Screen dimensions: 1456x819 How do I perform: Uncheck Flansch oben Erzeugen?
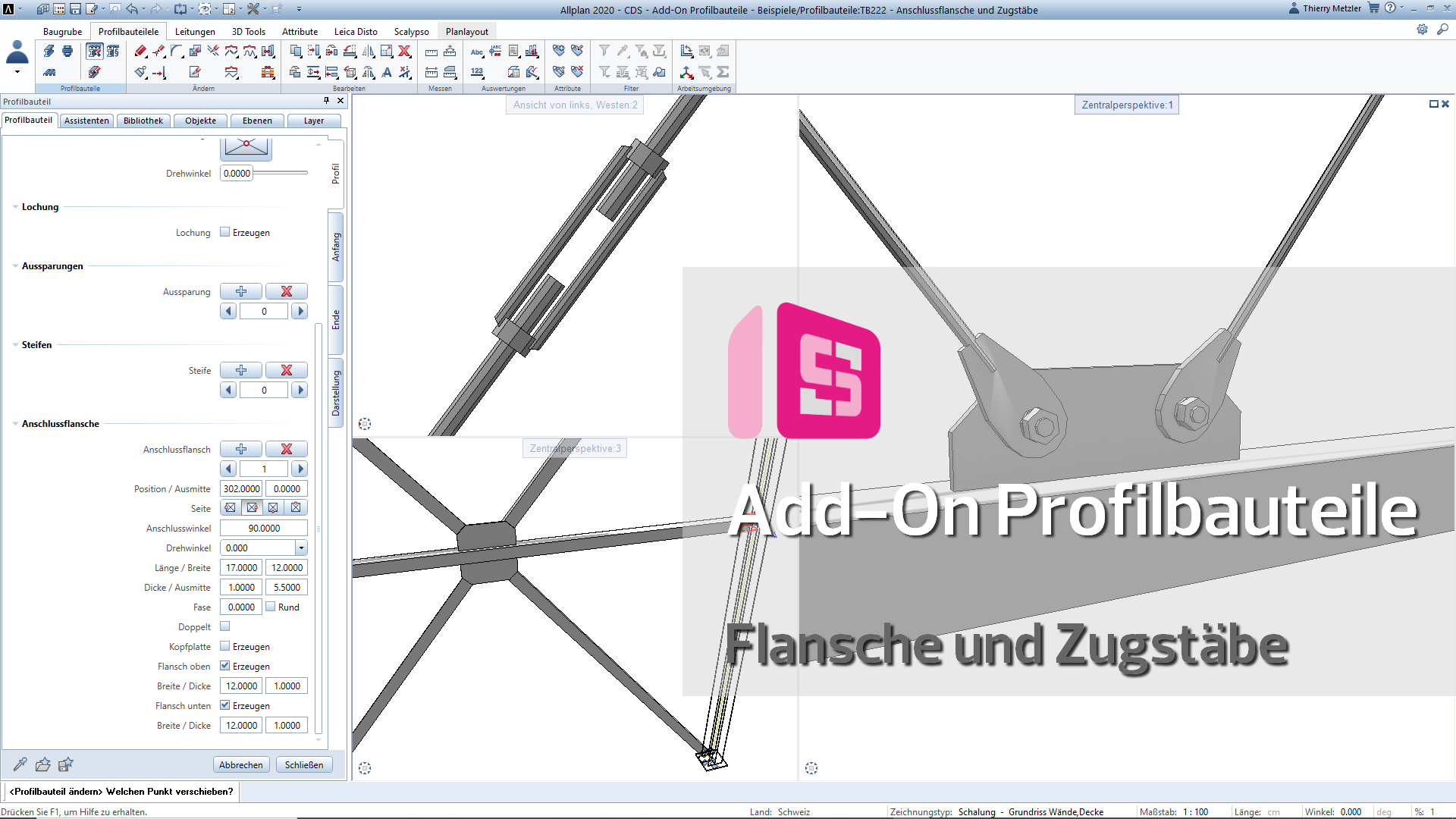tap(225, 666)
